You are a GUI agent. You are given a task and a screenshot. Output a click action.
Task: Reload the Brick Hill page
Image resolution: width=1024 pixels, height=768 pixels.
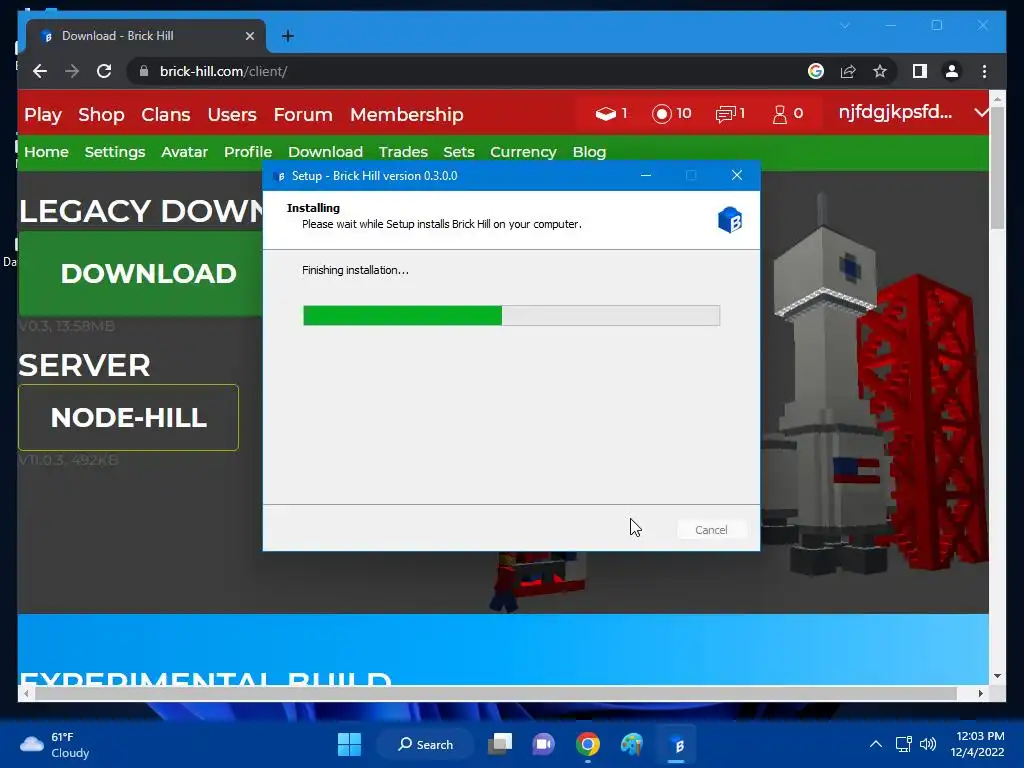[104, 71]
